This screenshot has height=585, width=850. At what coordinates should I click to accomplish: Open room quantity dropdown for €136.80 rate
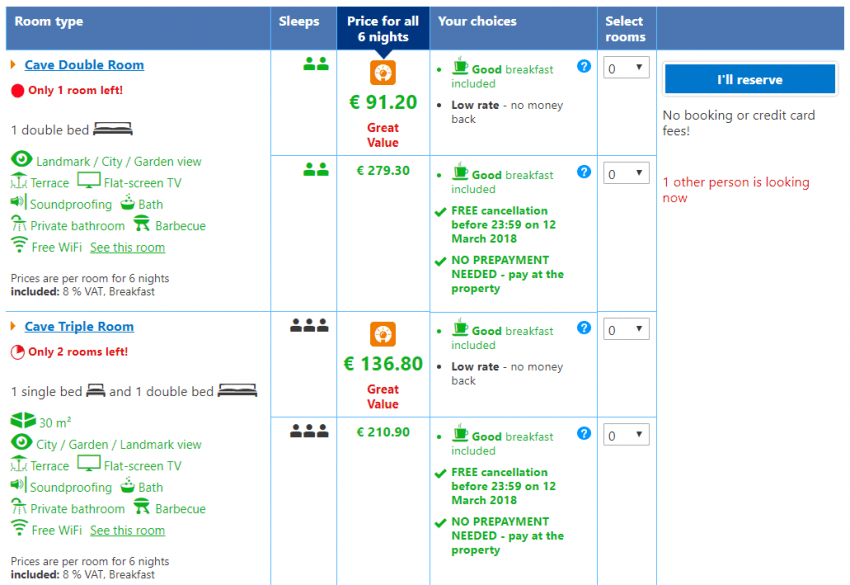pyautogui.click(x=627, y=330)
